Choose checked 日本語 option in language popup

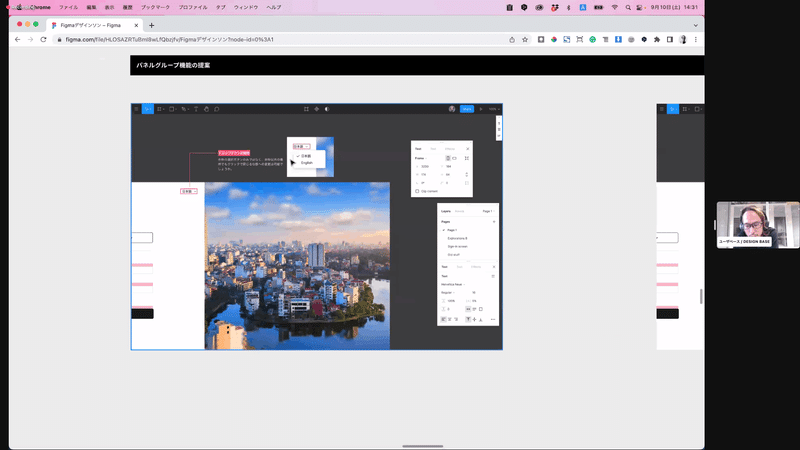305,156
